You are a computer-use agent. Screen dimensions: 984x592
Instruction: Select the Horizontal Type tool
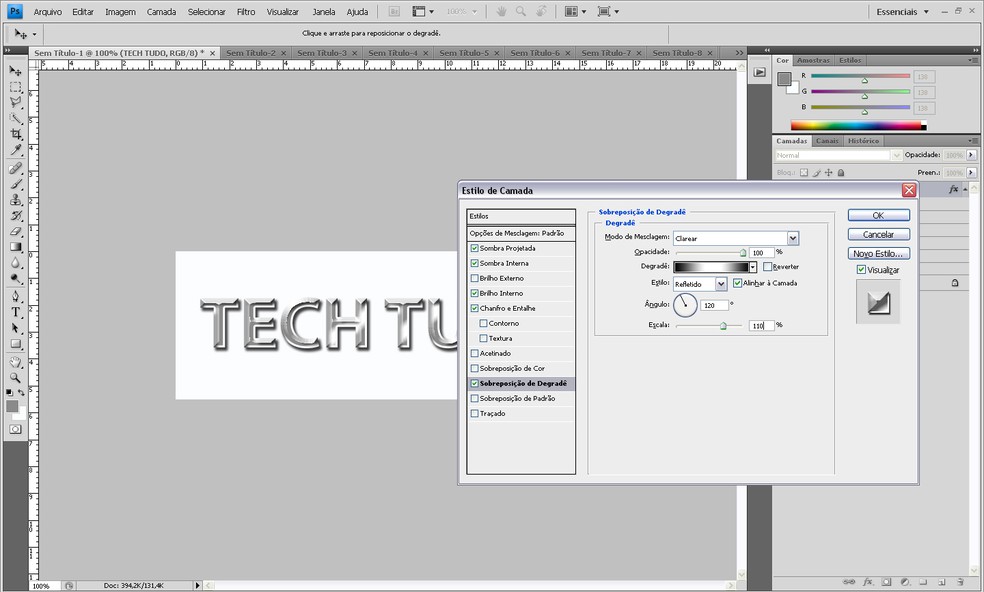15,312
